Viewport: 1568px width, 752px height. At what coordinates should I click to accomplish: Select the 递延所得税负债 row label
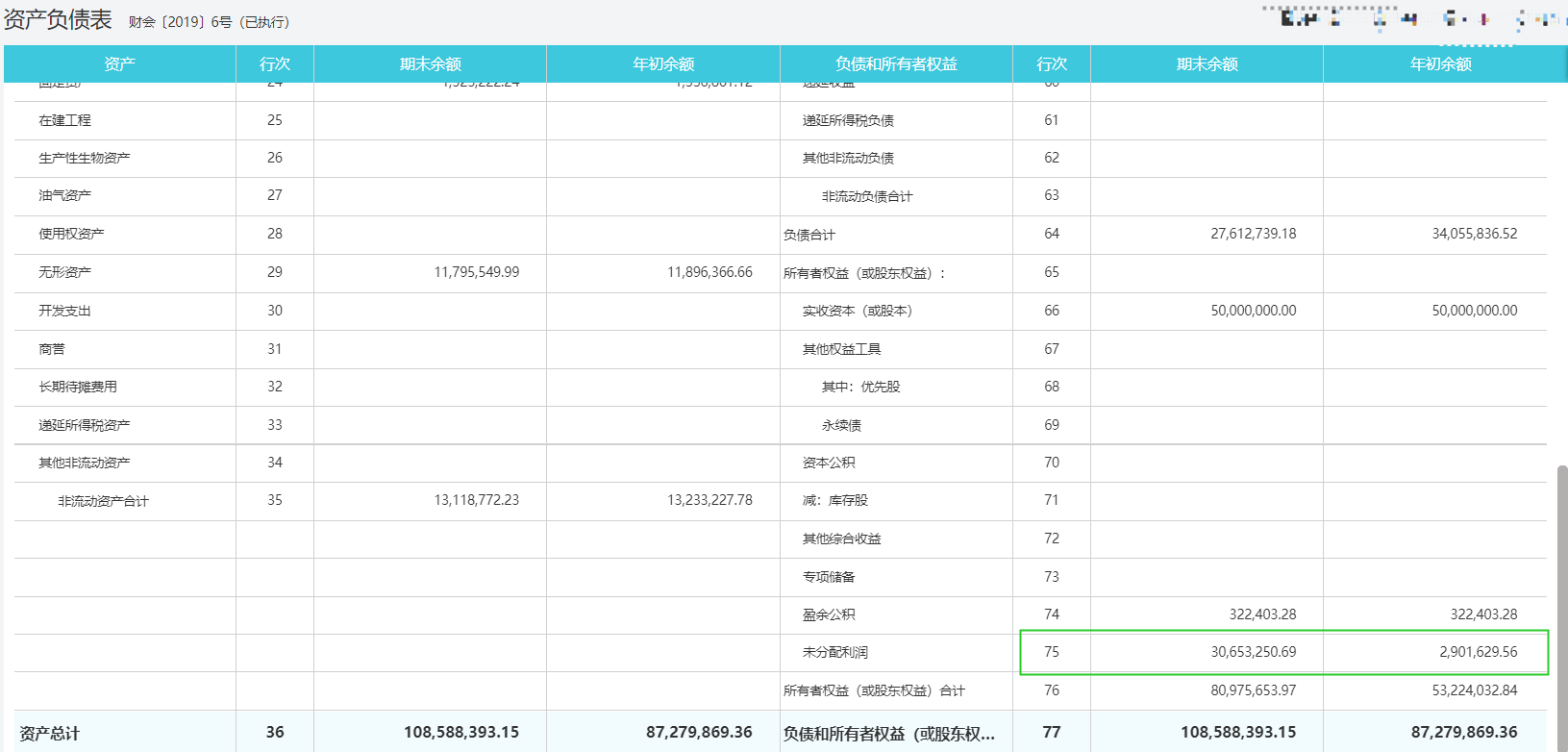point(847,120)
